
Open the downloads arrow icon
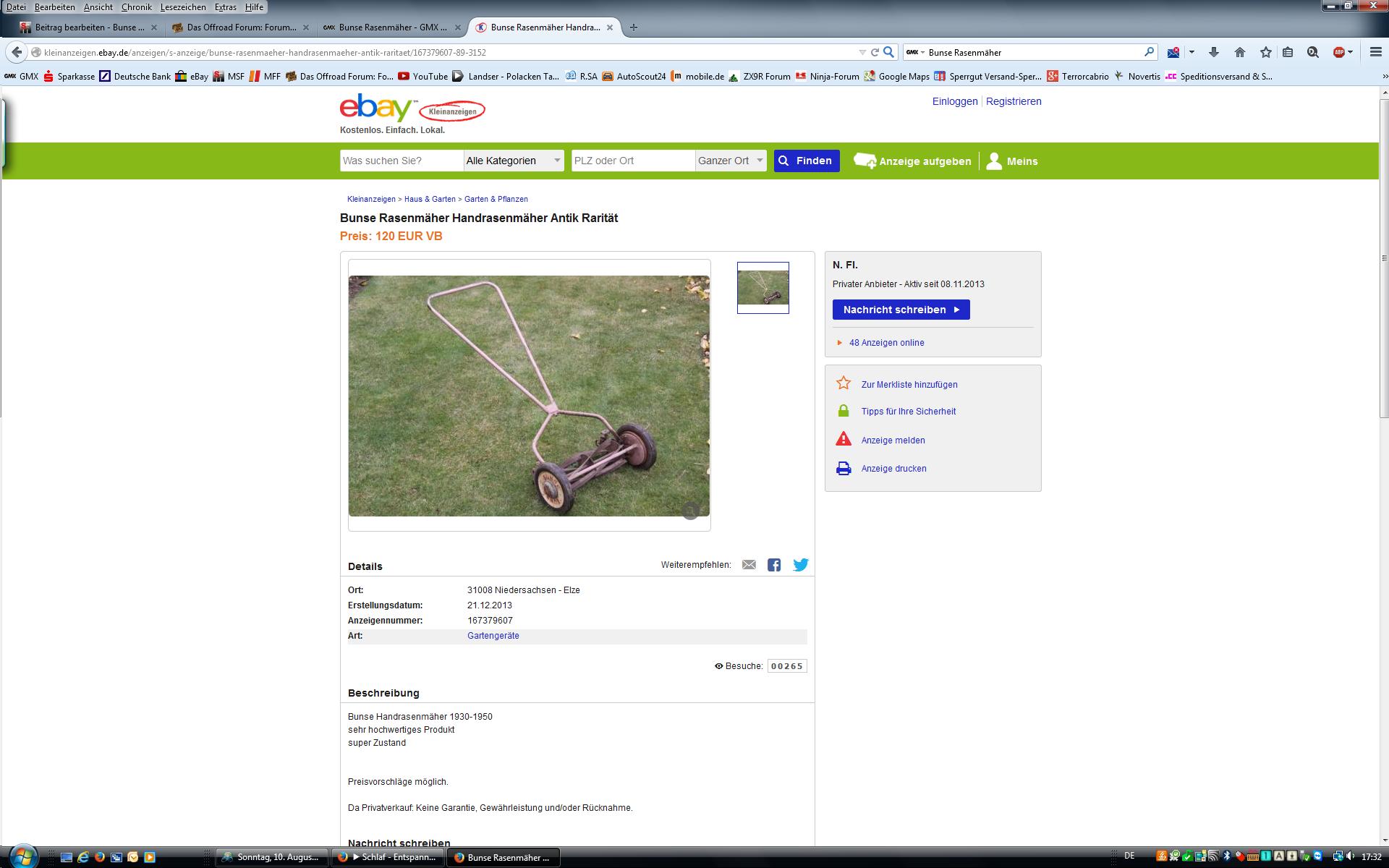point(1214,52)
